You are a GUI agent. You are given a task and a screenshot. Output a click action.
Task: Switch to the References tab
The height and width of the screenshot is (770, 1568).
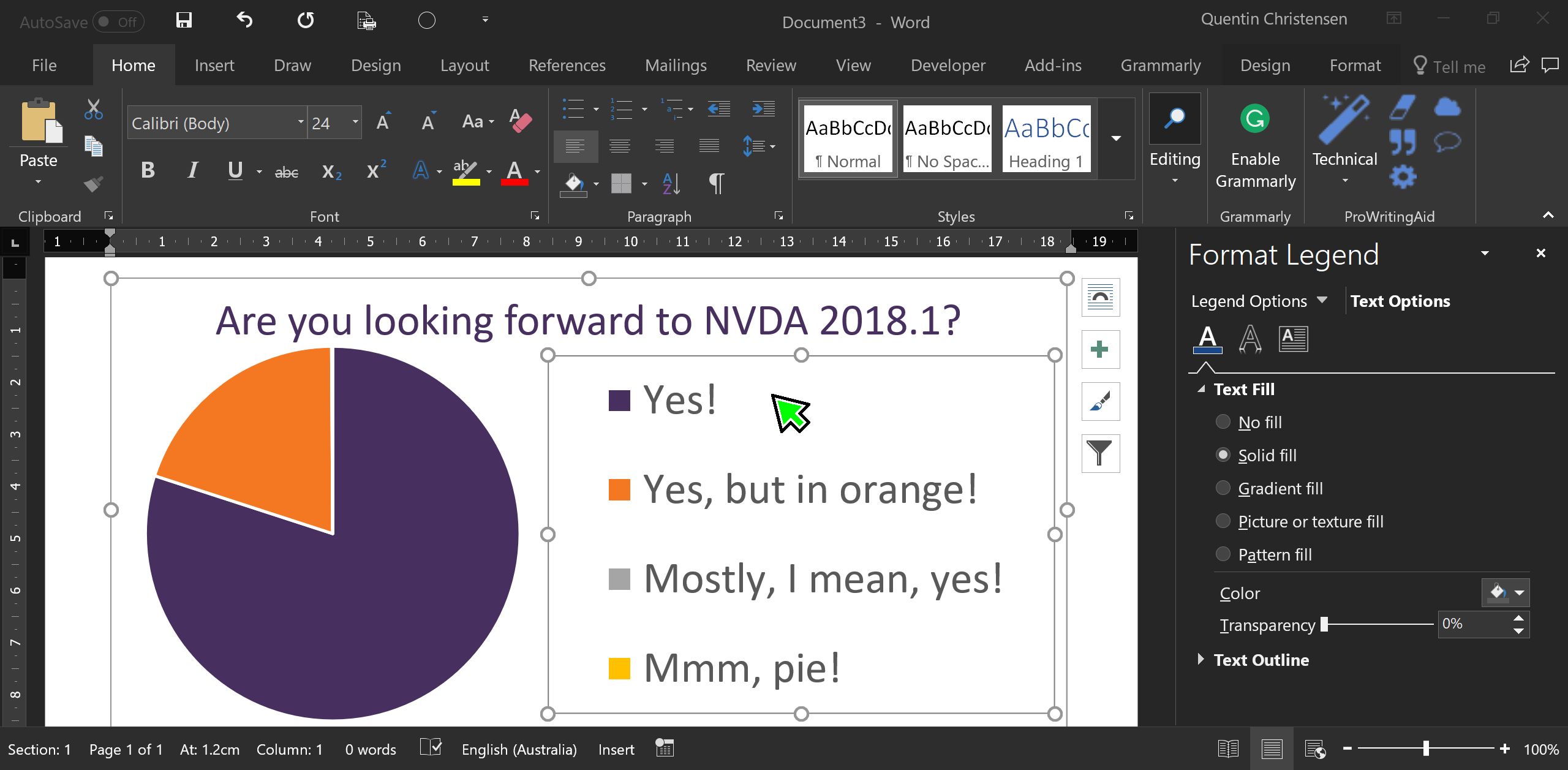(x=567, y=65)
